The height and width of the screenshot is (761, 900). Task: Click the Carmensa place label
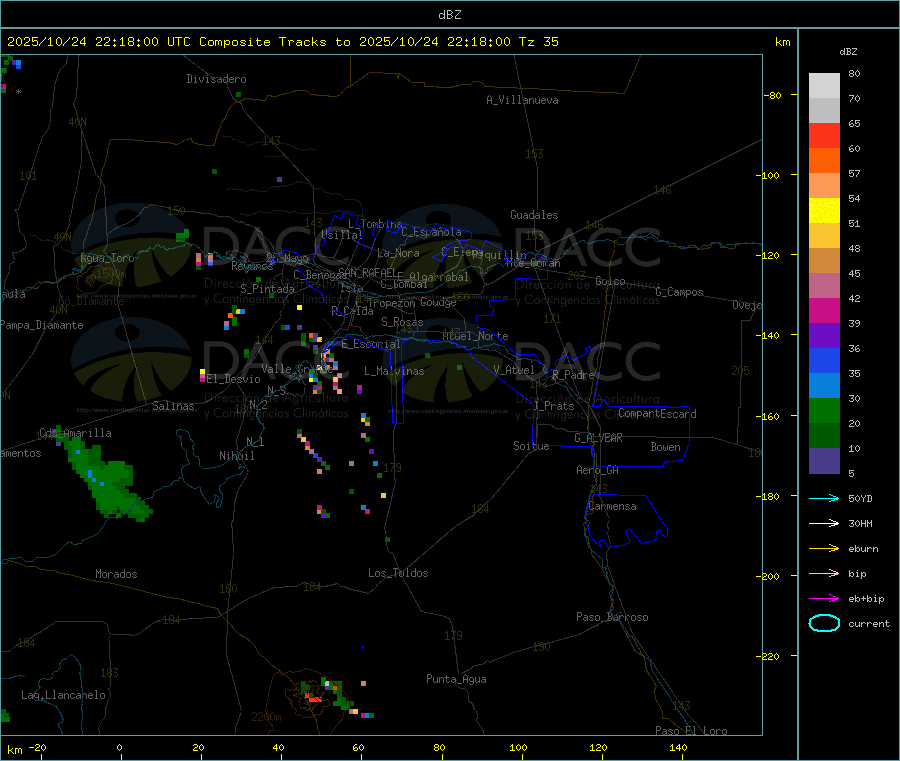point(612,506)
